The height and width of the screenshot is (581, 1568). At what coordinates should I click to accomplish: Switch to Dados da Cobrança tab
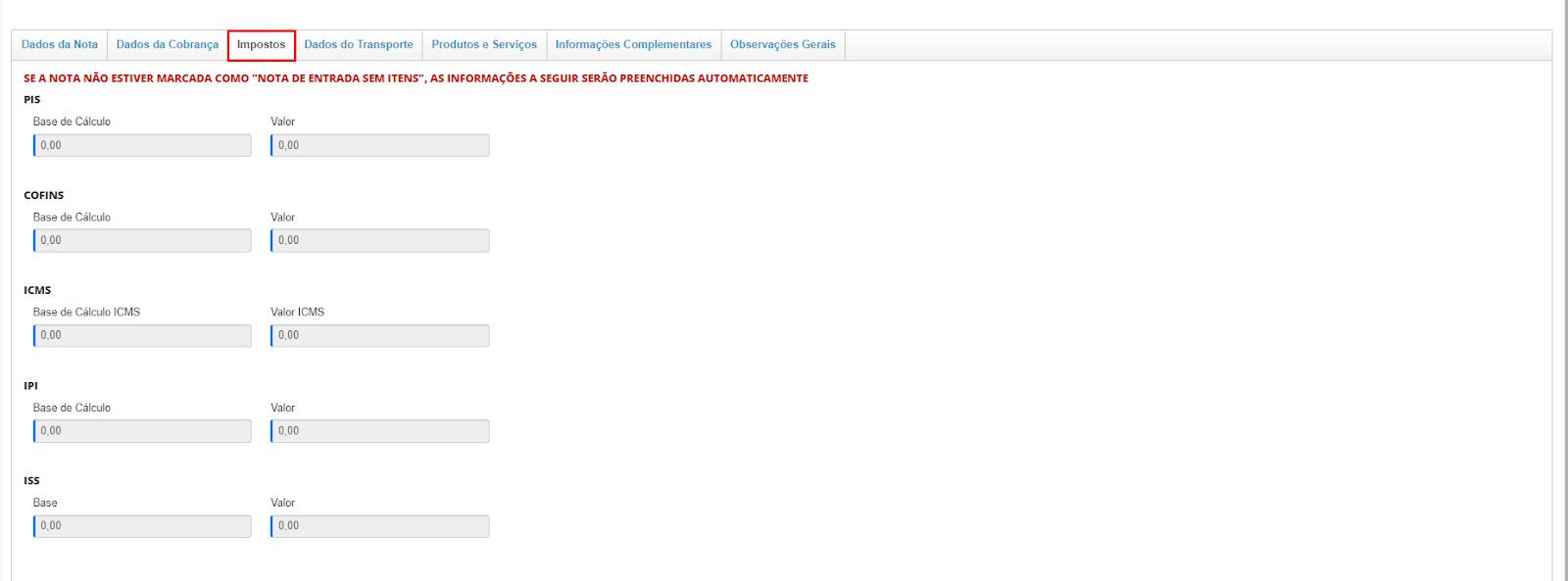coord(168,45)
